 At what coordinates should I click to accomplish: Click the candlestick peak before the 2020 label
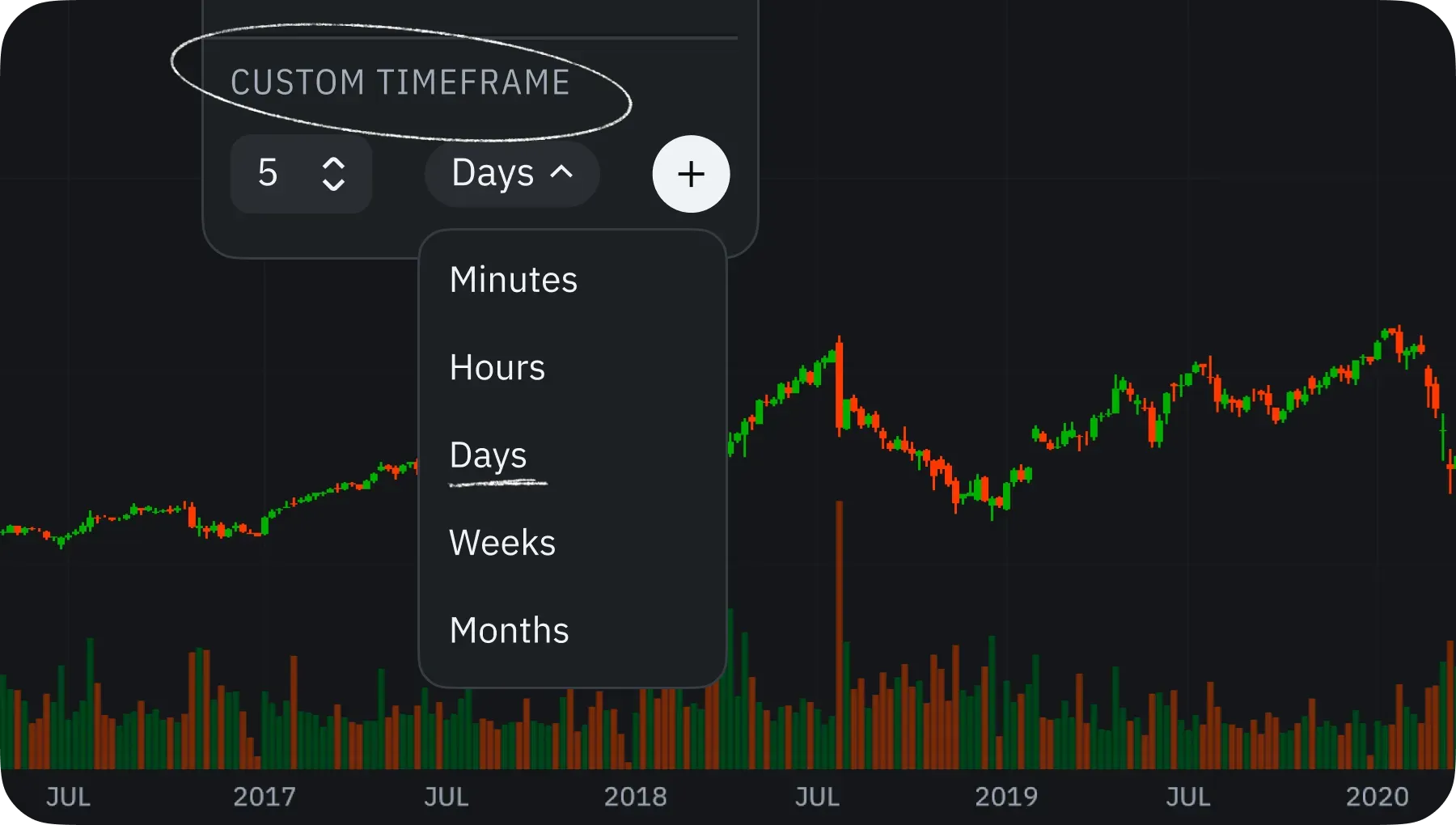coord(1398,333)
